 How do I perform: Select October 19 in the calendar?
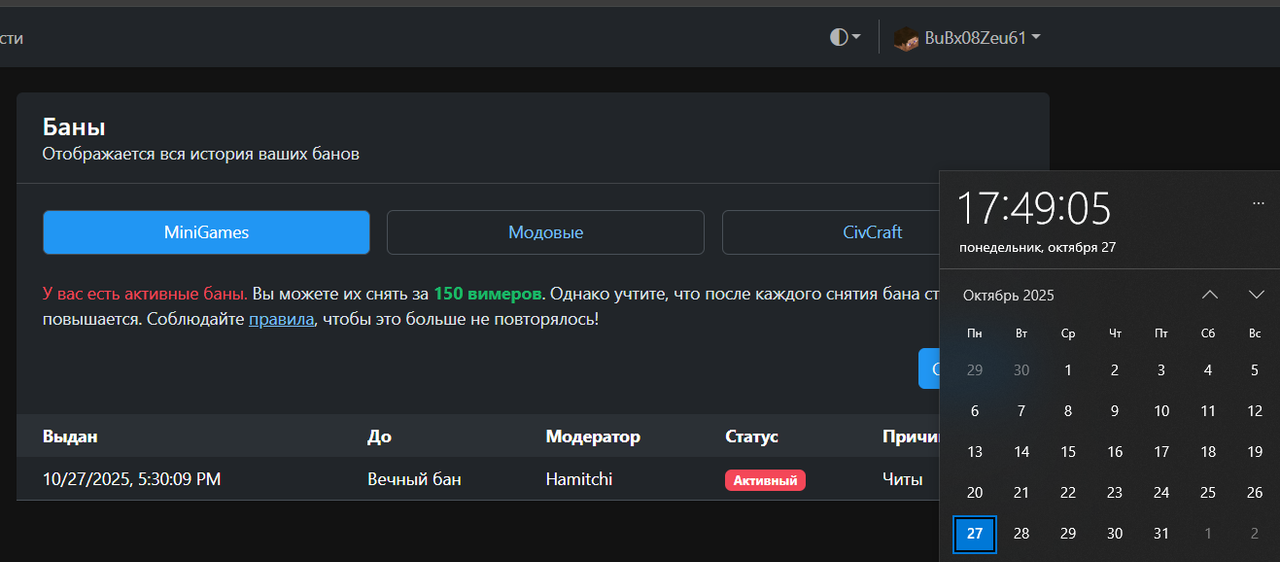pos(1255,452)
